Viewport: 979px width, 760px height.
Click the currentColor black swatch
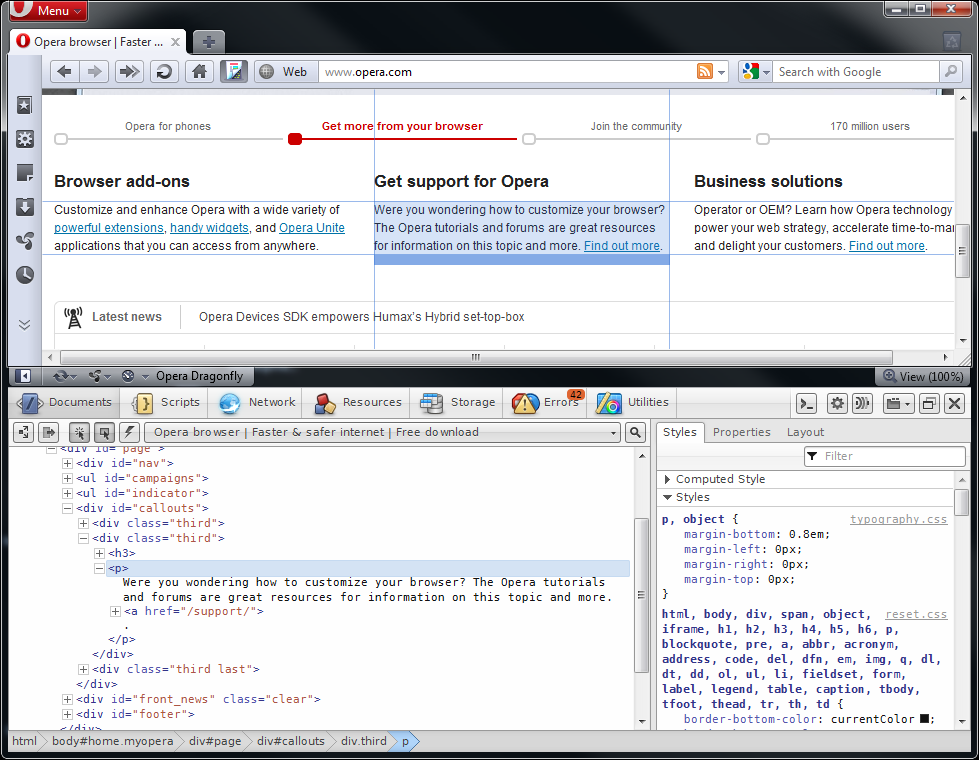click(x=925, y=719)
